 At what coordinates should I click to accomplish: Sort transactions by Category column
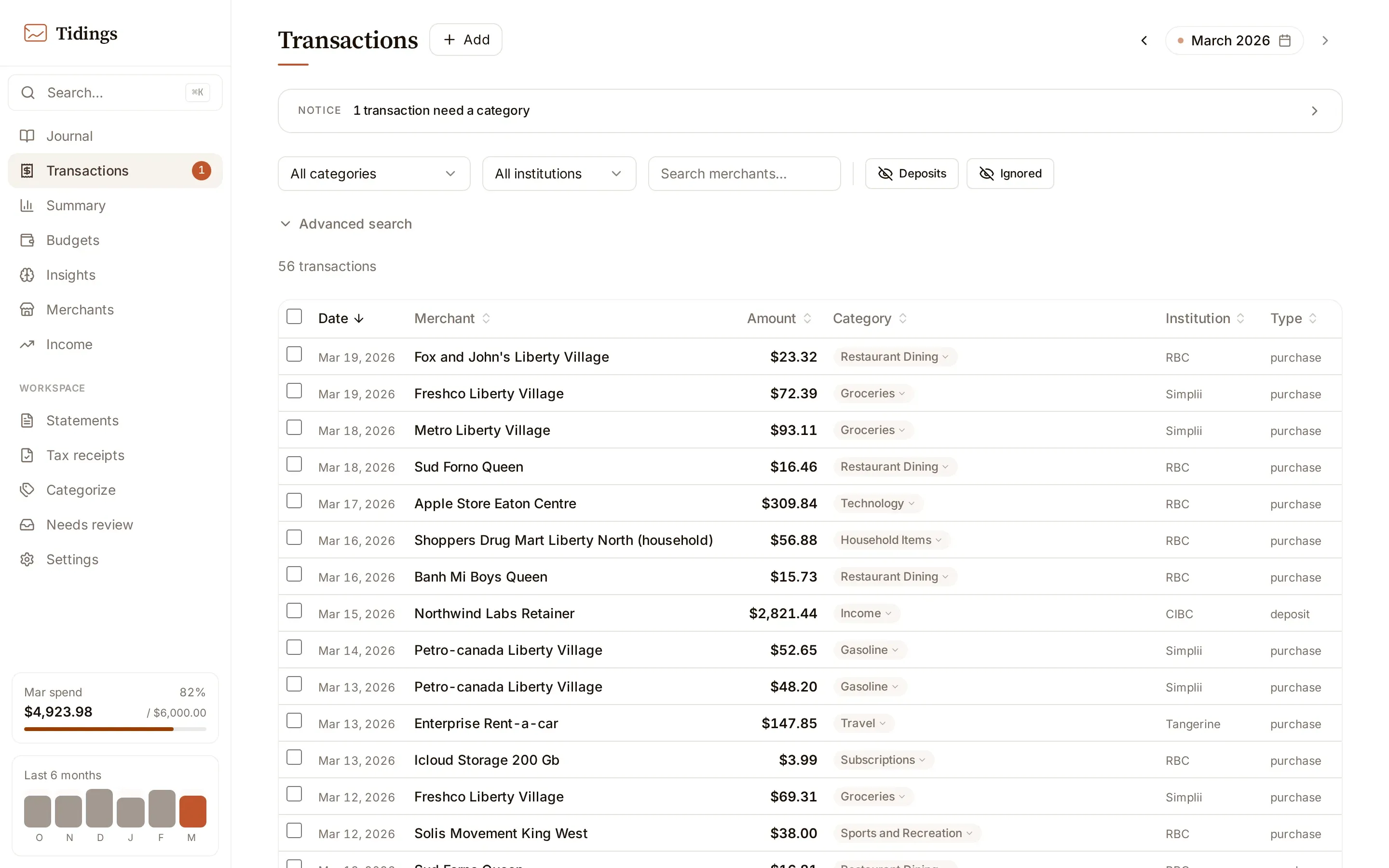tap(870, 318)
